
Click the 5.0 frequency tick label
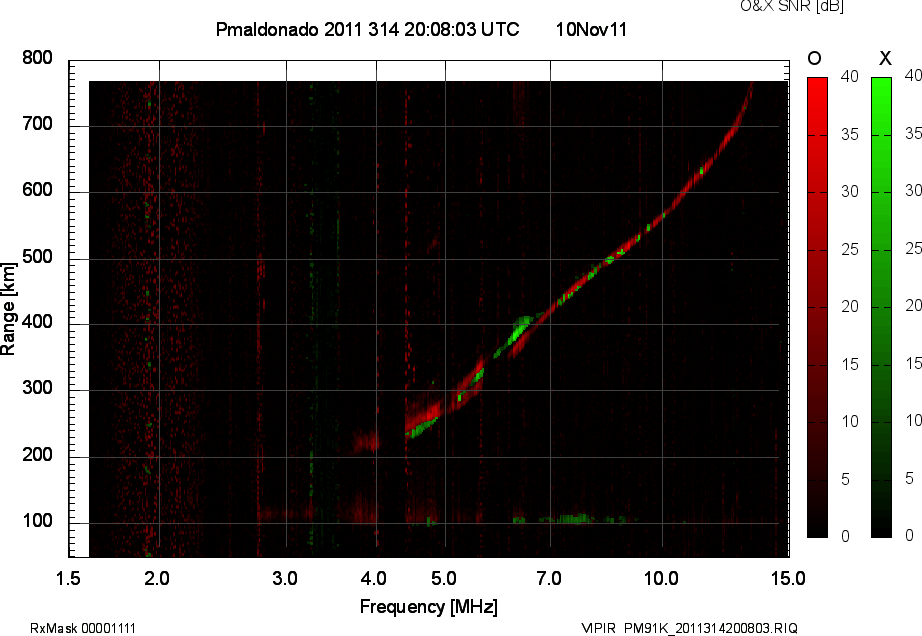pos(444,578)
